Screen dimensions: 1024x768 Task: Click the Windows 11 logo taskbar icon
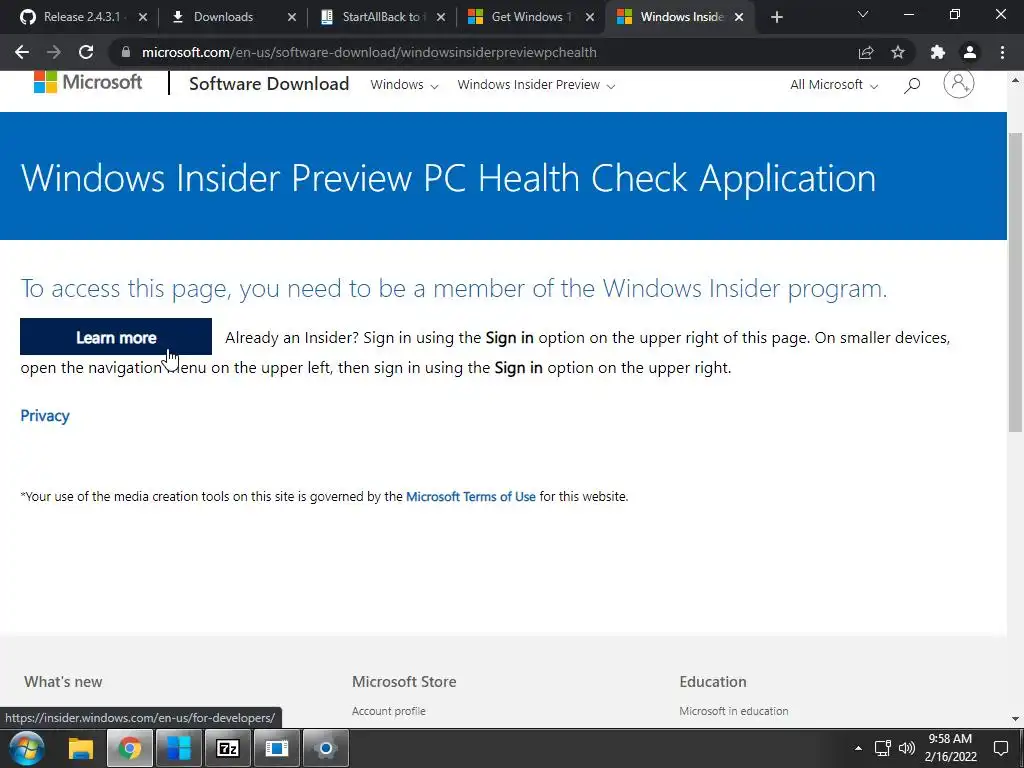178,748
